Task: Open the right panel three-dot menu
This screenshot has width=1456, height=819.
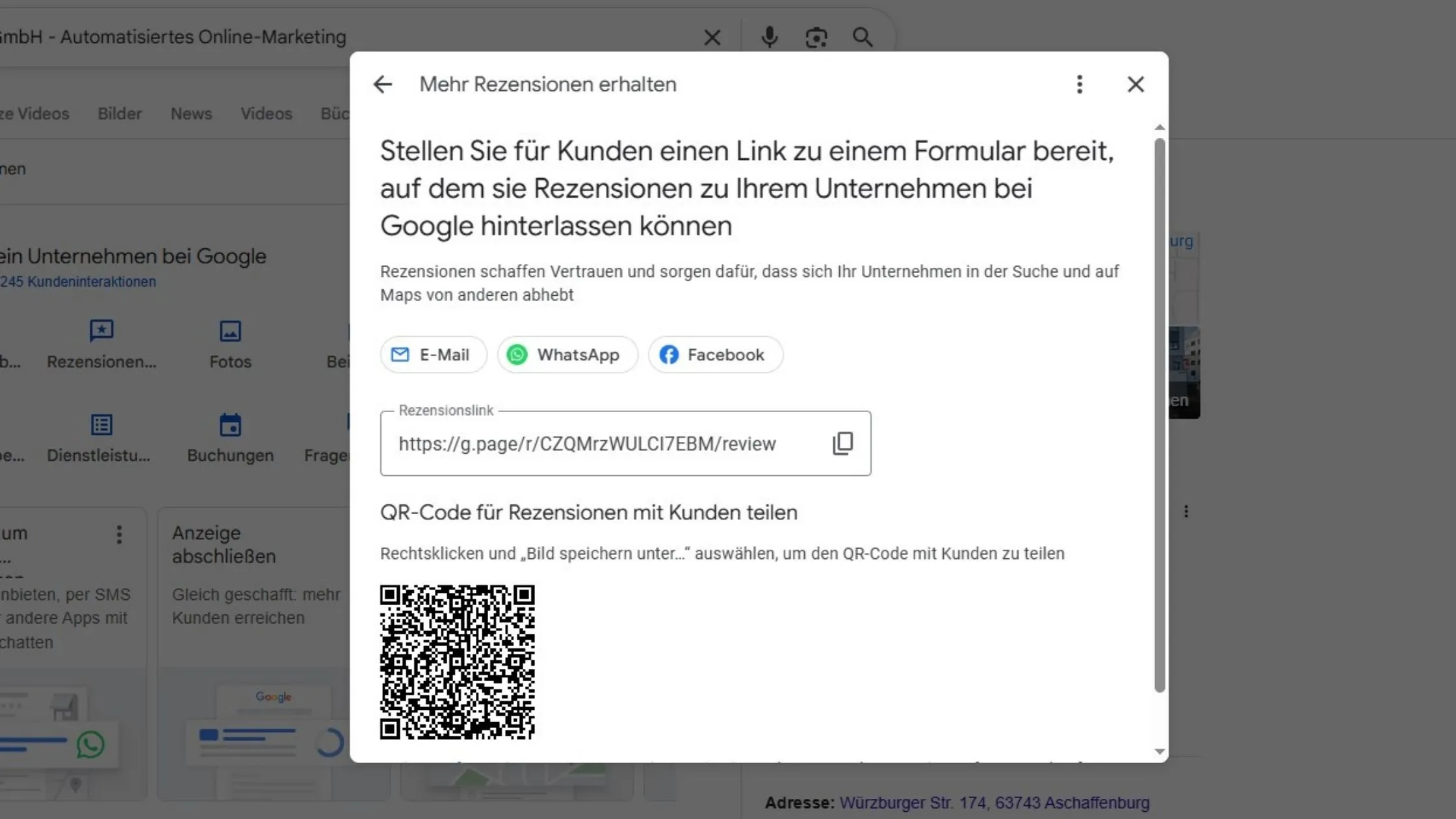Action: (x=1186, y=512)
